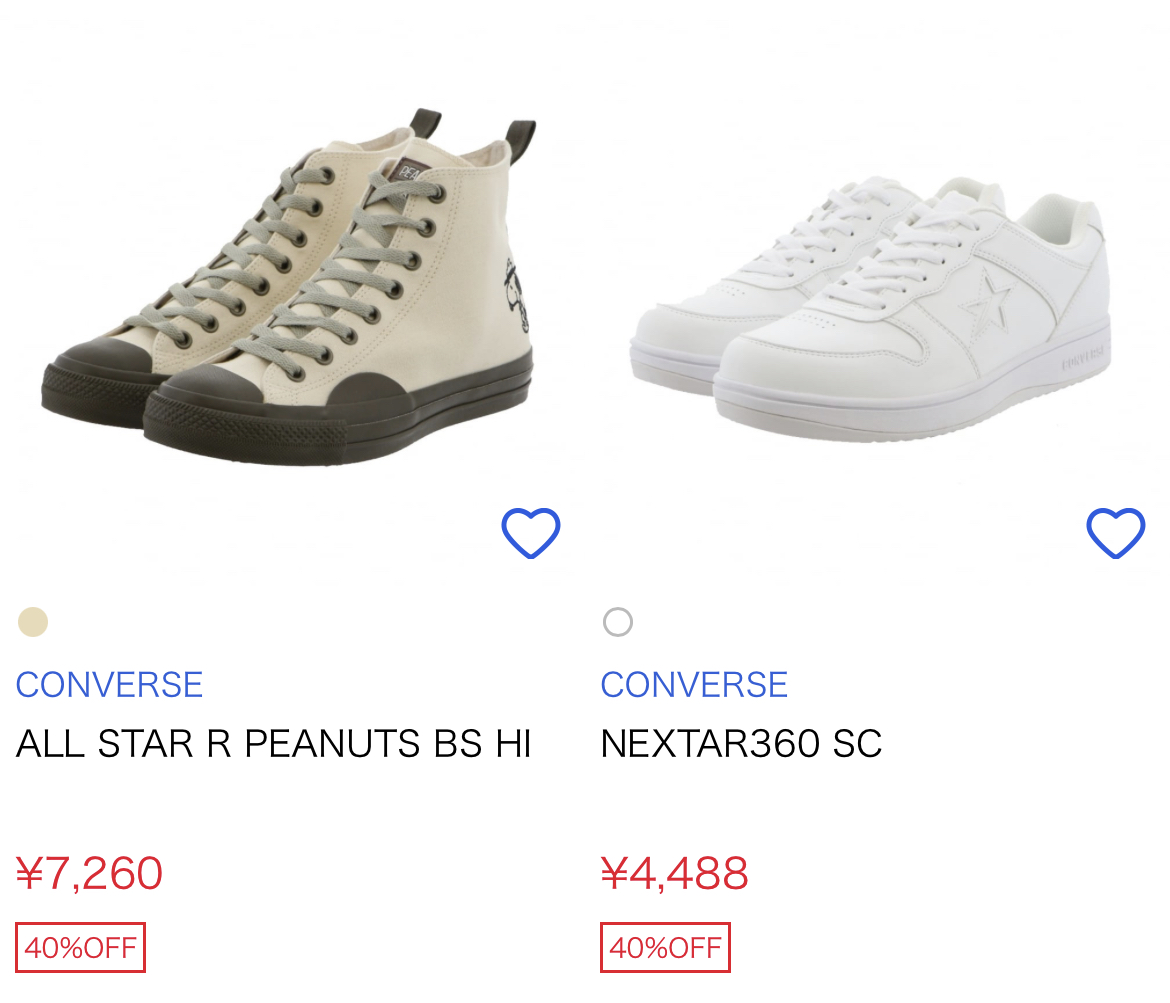Click the Snoopy print on the beige sneaker
The width and height of the screenshot is (1170, 1003).
[x=518, y=297]
